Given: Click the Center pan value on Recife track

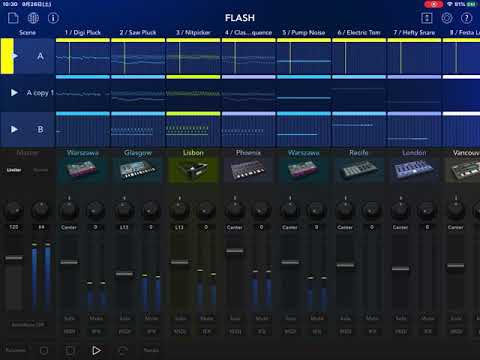Looking at the screenshot, I should click(345, 227).
